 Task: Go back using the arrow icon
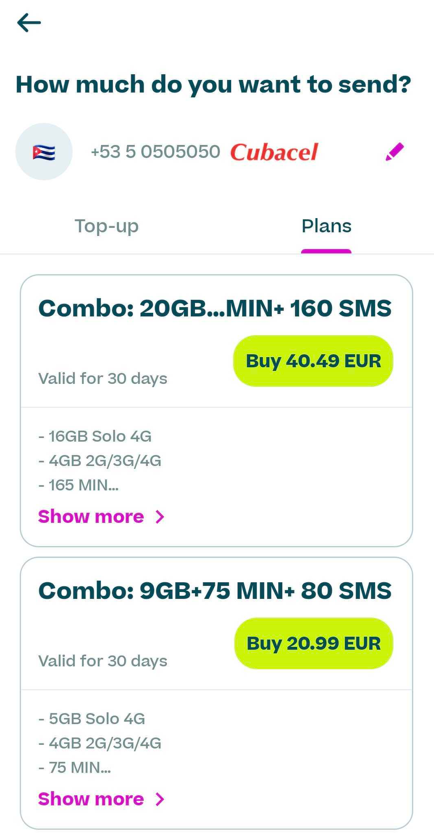tap(29, 23)
